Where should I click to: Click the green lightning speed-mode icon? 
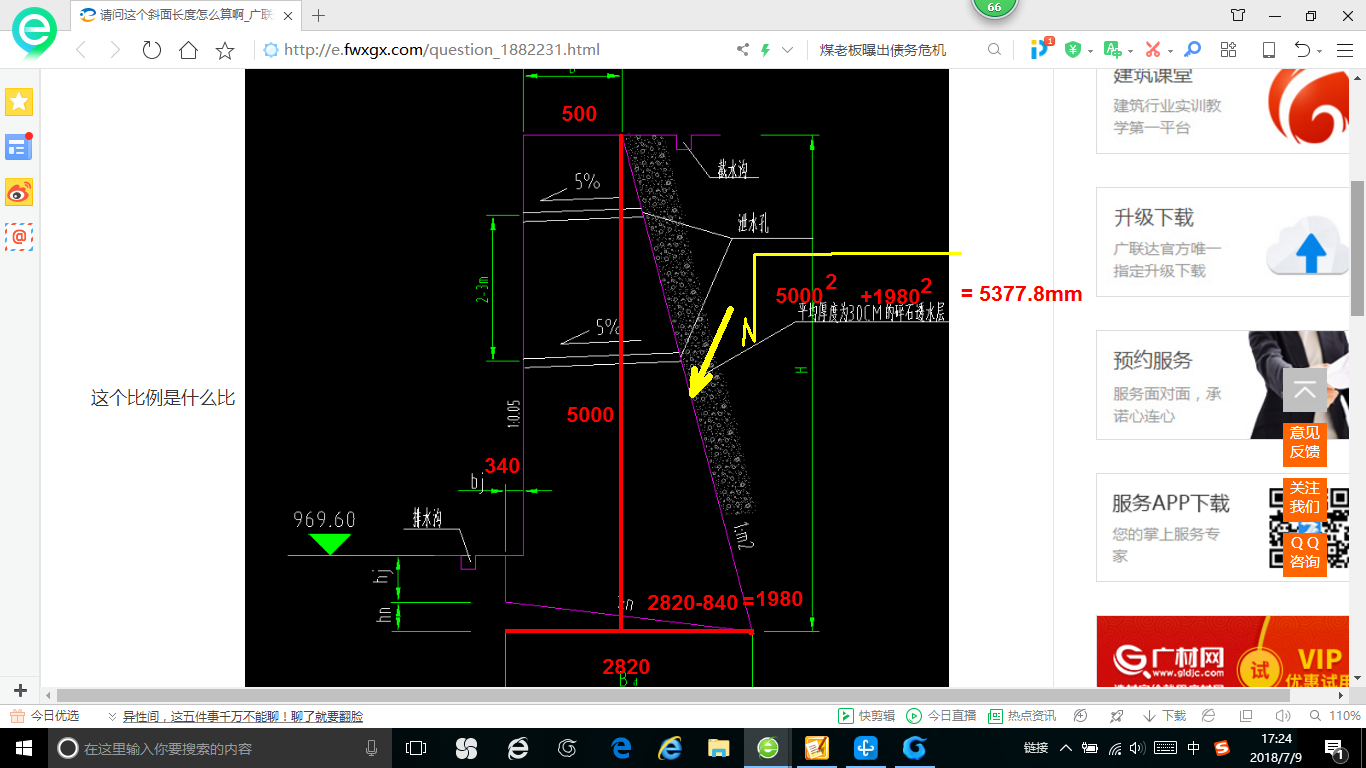click(x=766, y=49)
